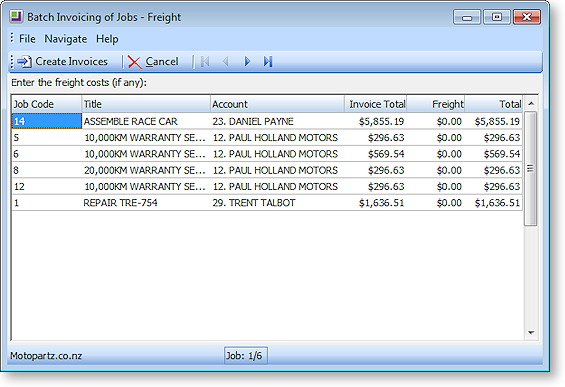Click the red X Cancel icon
Image resolution: width=565 pixels, height=387 pixels.
[x=135, y=62]
